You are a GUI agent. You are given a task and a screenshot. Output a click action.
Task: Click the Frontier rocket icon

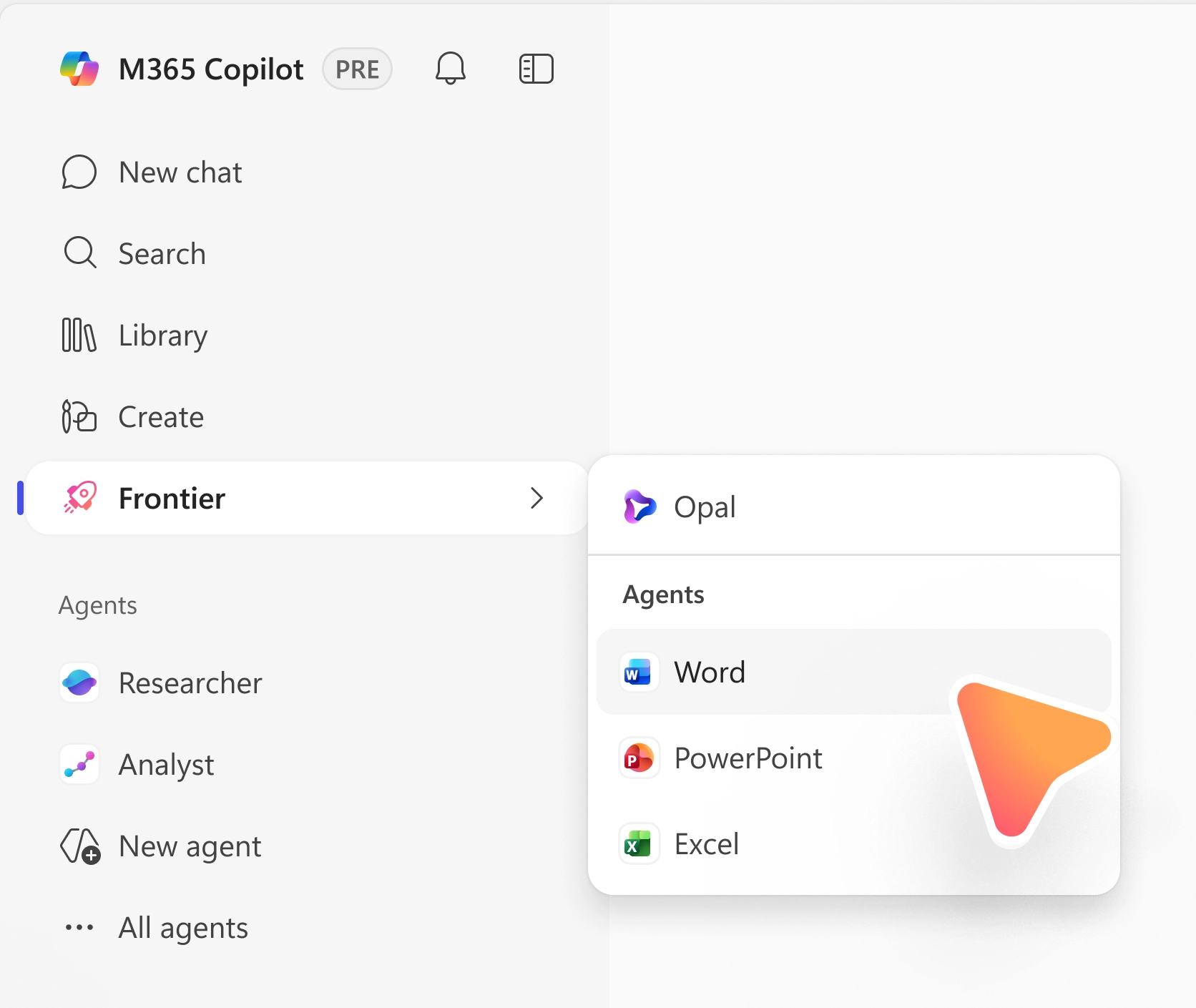pyautogui.click(x=79, y=498)
